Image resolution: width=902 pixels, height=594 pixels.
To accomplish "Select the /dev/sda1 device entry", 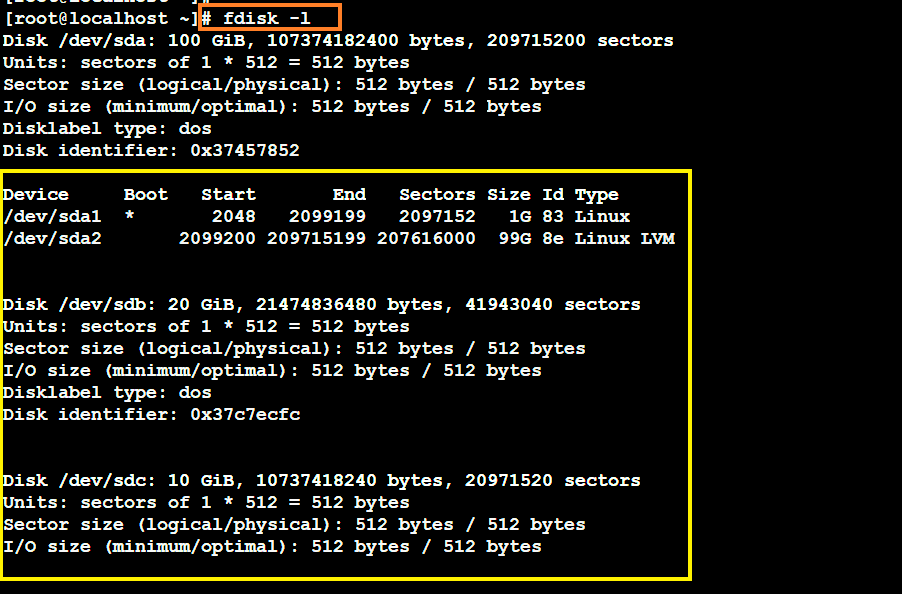I will tap(36, 217).
